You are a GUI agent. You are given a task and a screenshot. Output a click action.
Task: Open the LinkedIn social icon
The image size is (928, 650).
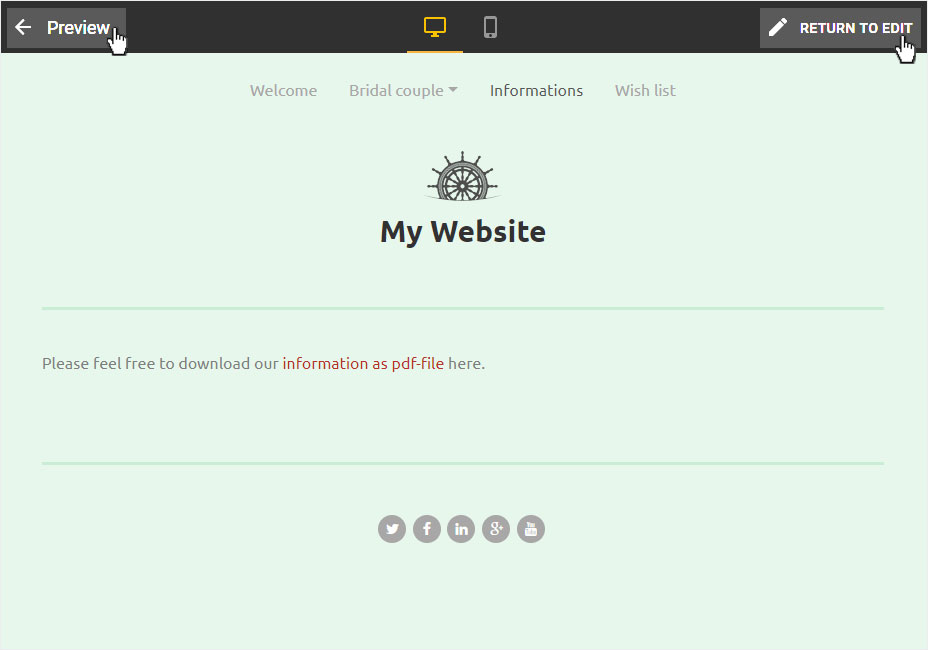(x=461, y=529)
